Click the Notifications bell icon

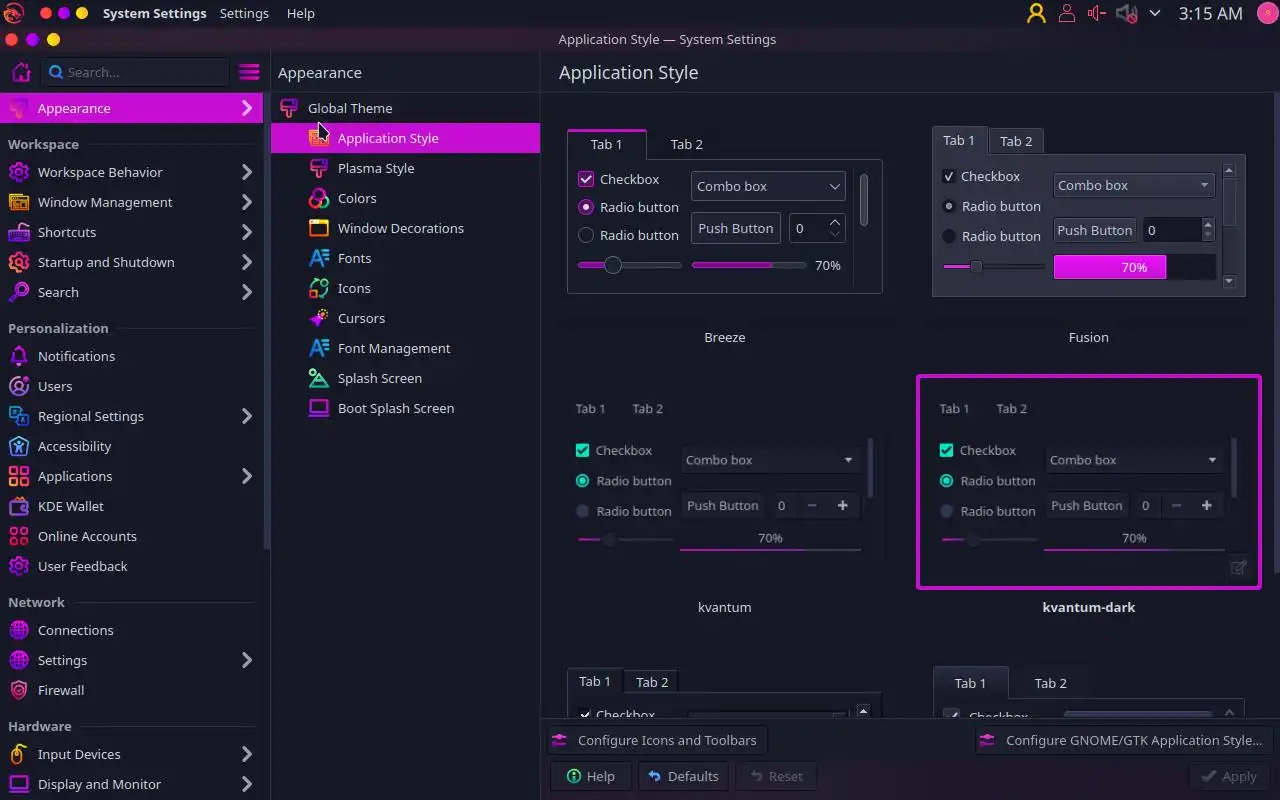19,356
